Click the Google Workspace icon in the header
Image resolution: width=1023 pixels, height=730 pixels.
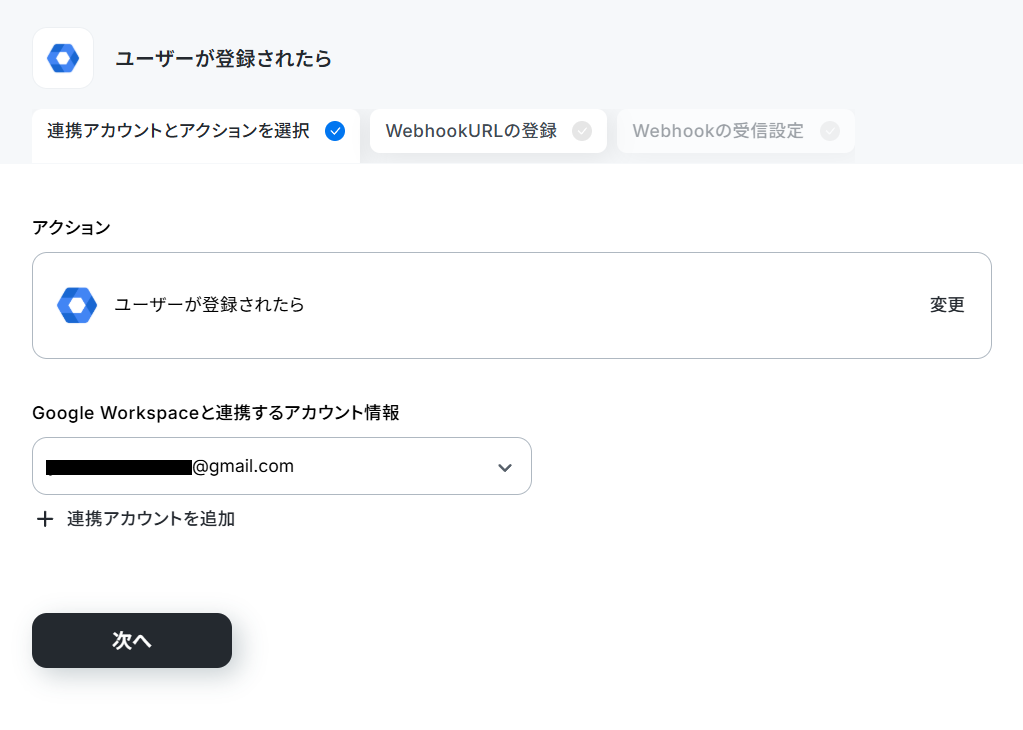tap(63, 58)
